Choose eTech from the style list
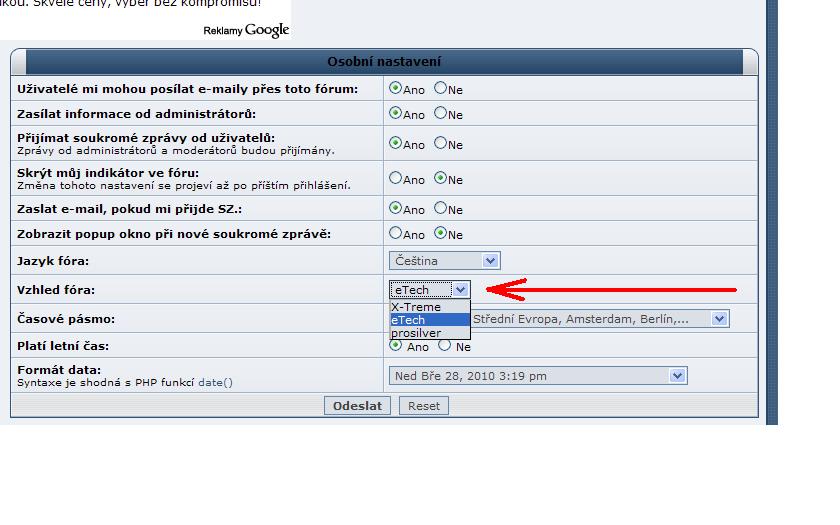The width and height of the screenshot is (840, 525). coord(410,320)
